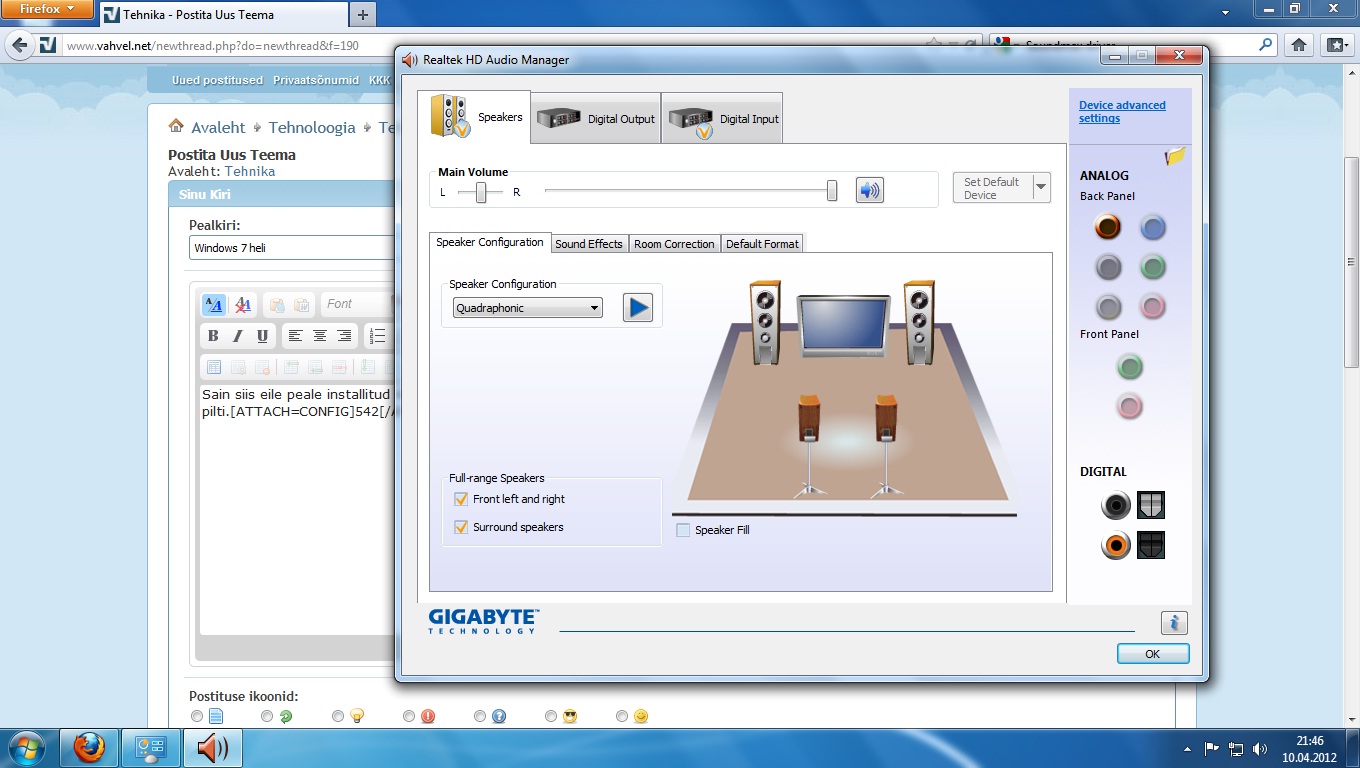Toggle Underline formatting in the forum editor

262,336
